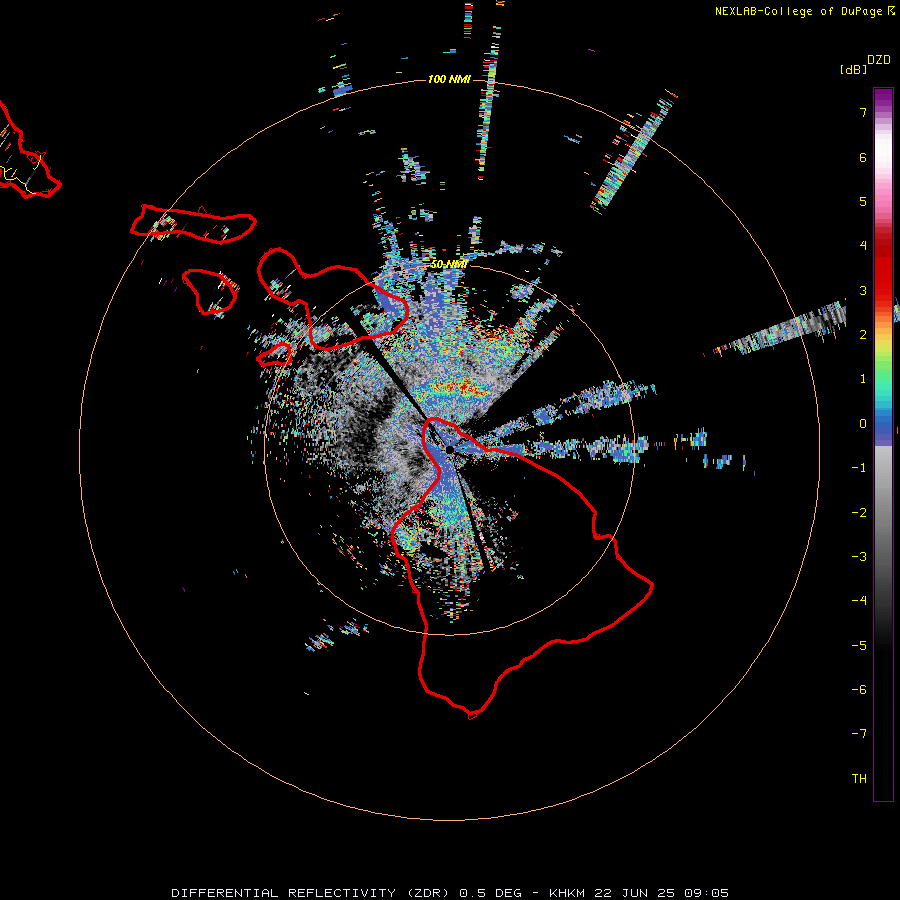Select the 3 value on the scale

point(863,290)
